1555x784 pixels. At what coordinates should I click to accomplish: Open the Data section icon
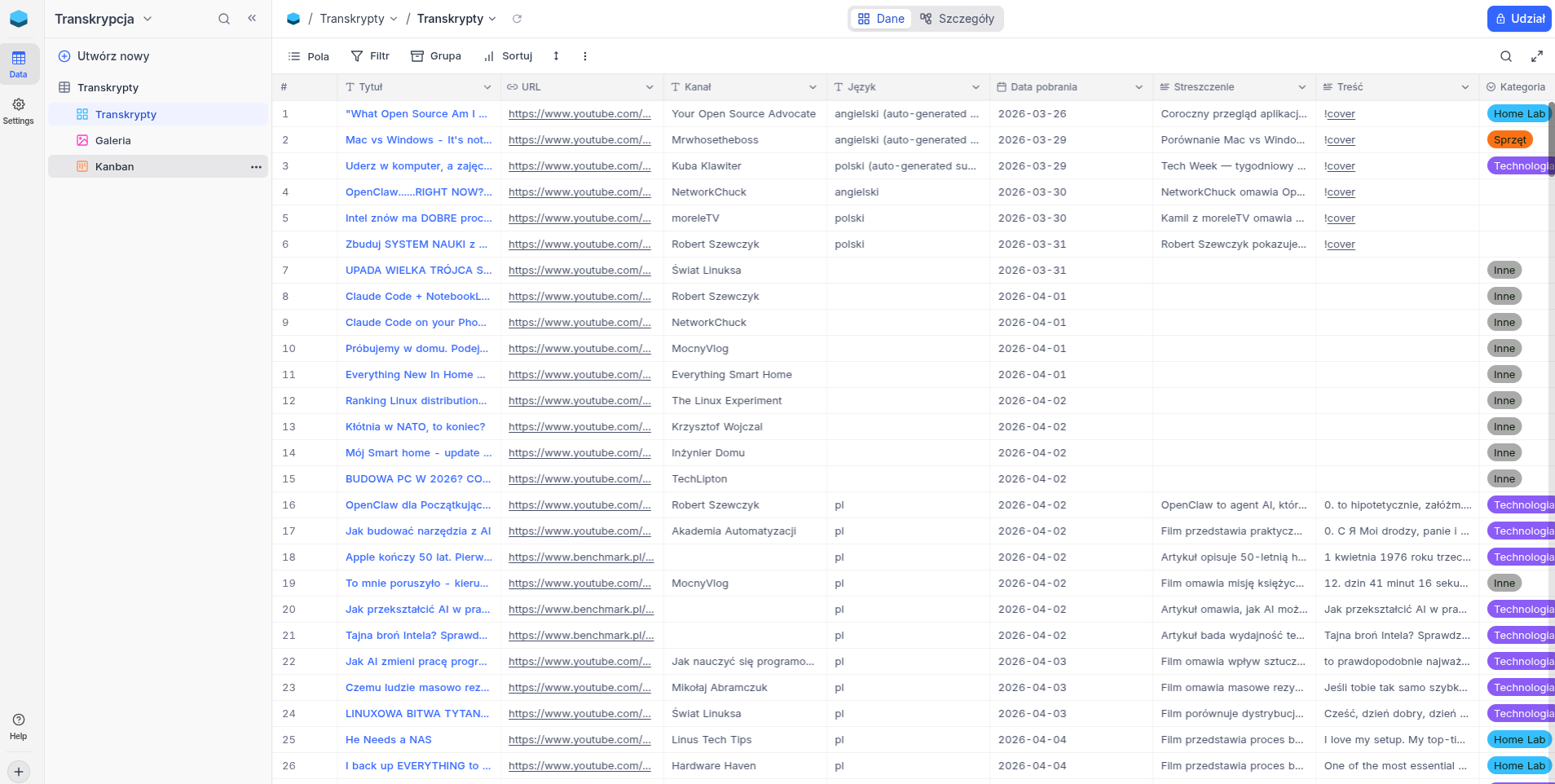coord(19,64)
